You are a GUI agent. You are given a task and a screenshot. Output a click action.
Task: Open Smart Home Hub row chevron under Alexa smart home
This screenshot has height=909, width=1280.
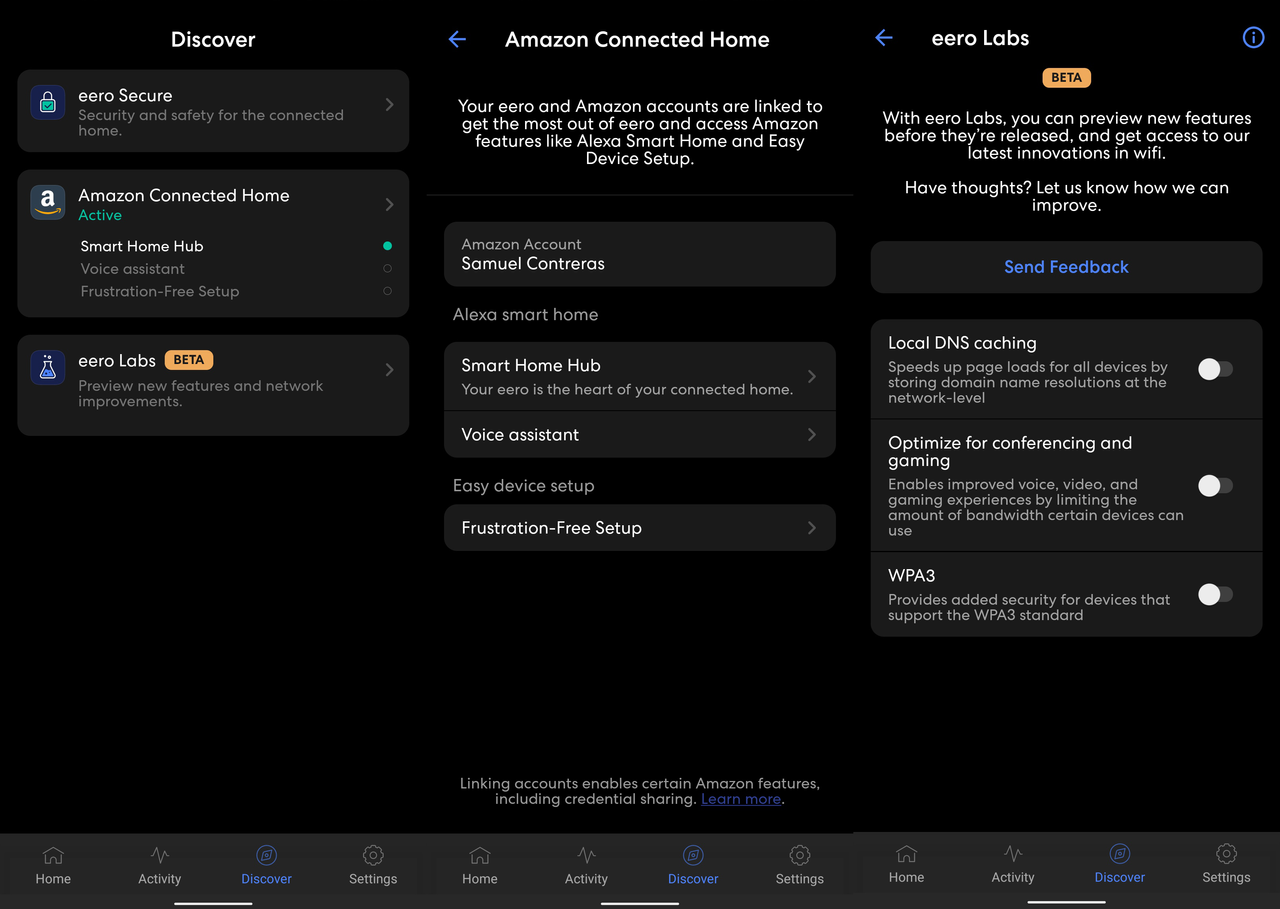812,376
